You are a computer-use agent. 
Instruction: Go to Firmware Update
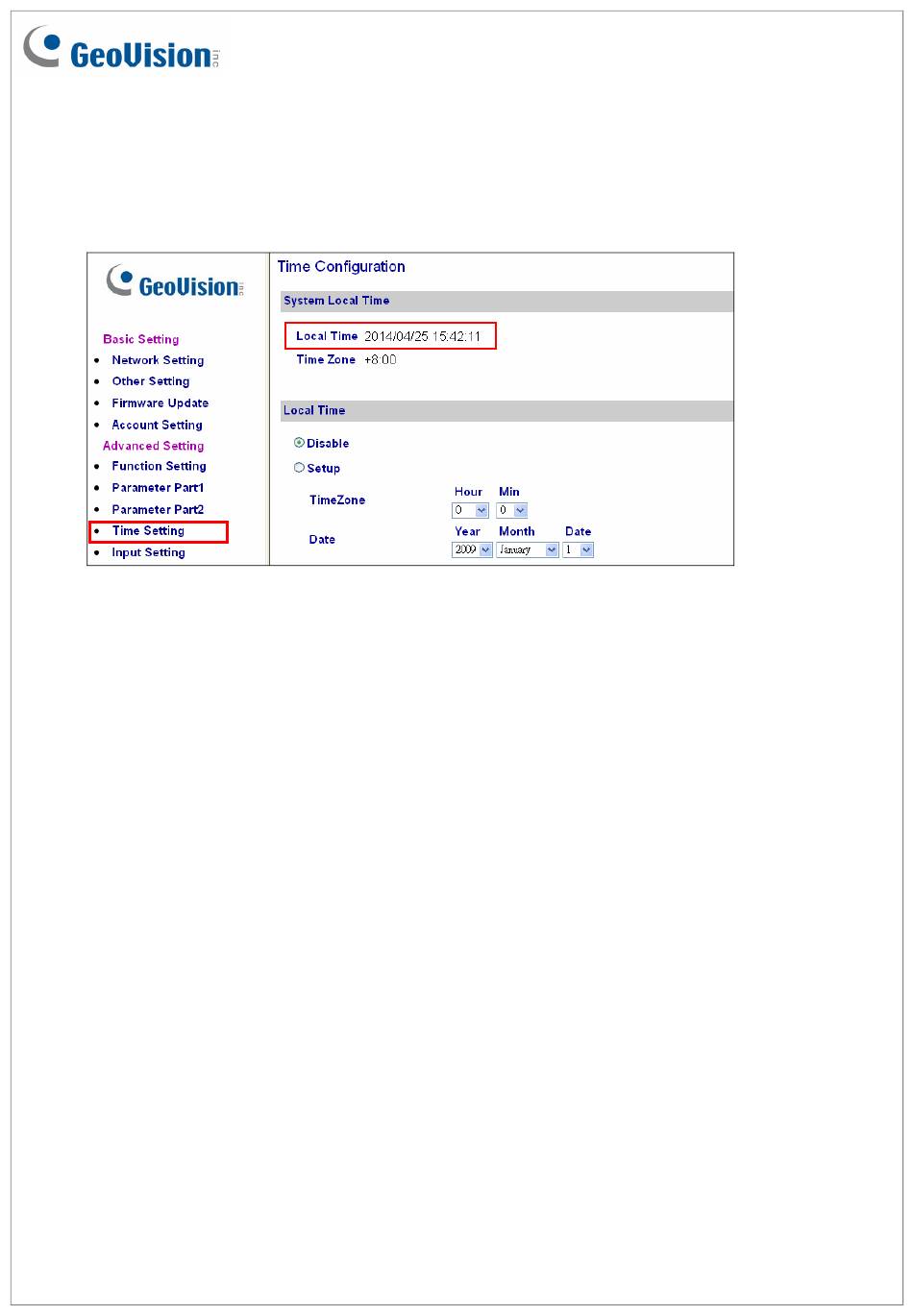pos(160,403)
